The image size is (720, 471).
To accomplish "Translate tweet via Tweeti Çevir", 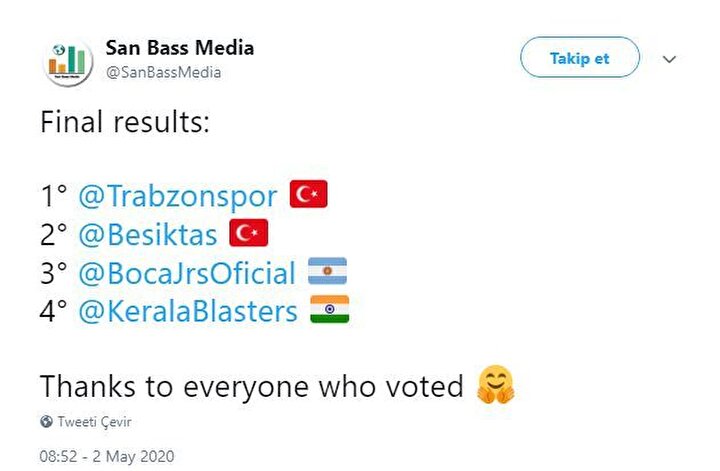I will tap(95, 421).
